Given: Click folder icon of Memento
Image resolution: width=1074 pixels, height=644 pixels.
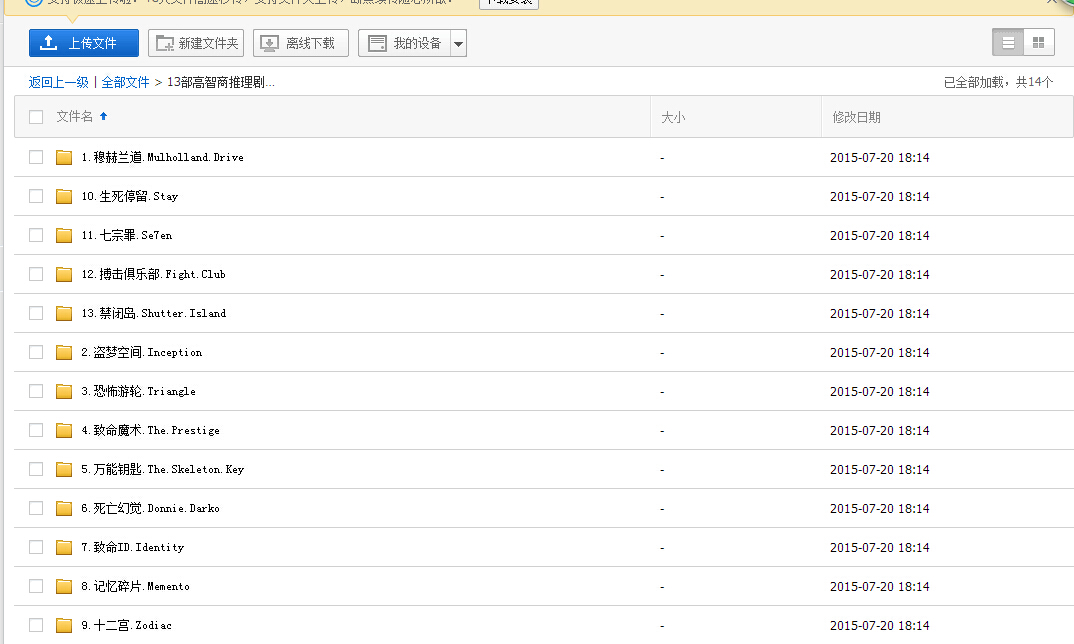Looking at the screenshot, I should (64, 587).
